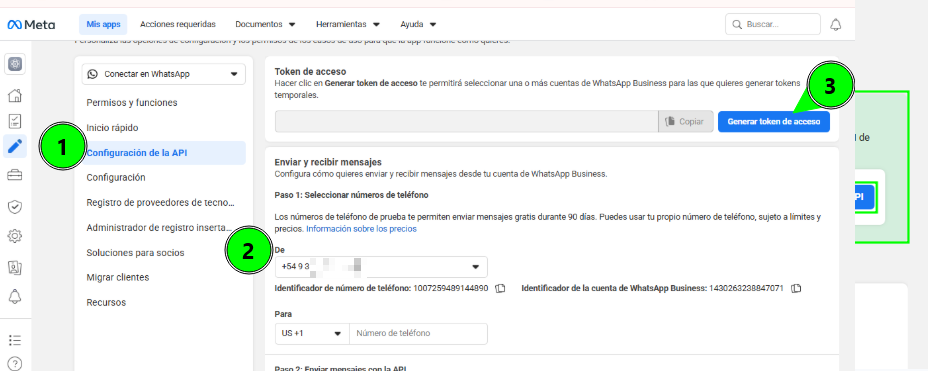The width and height of the screenshot is (928, 371).
Task: Open the shield check icon in sidebar
Action: [x=15, y=207]
